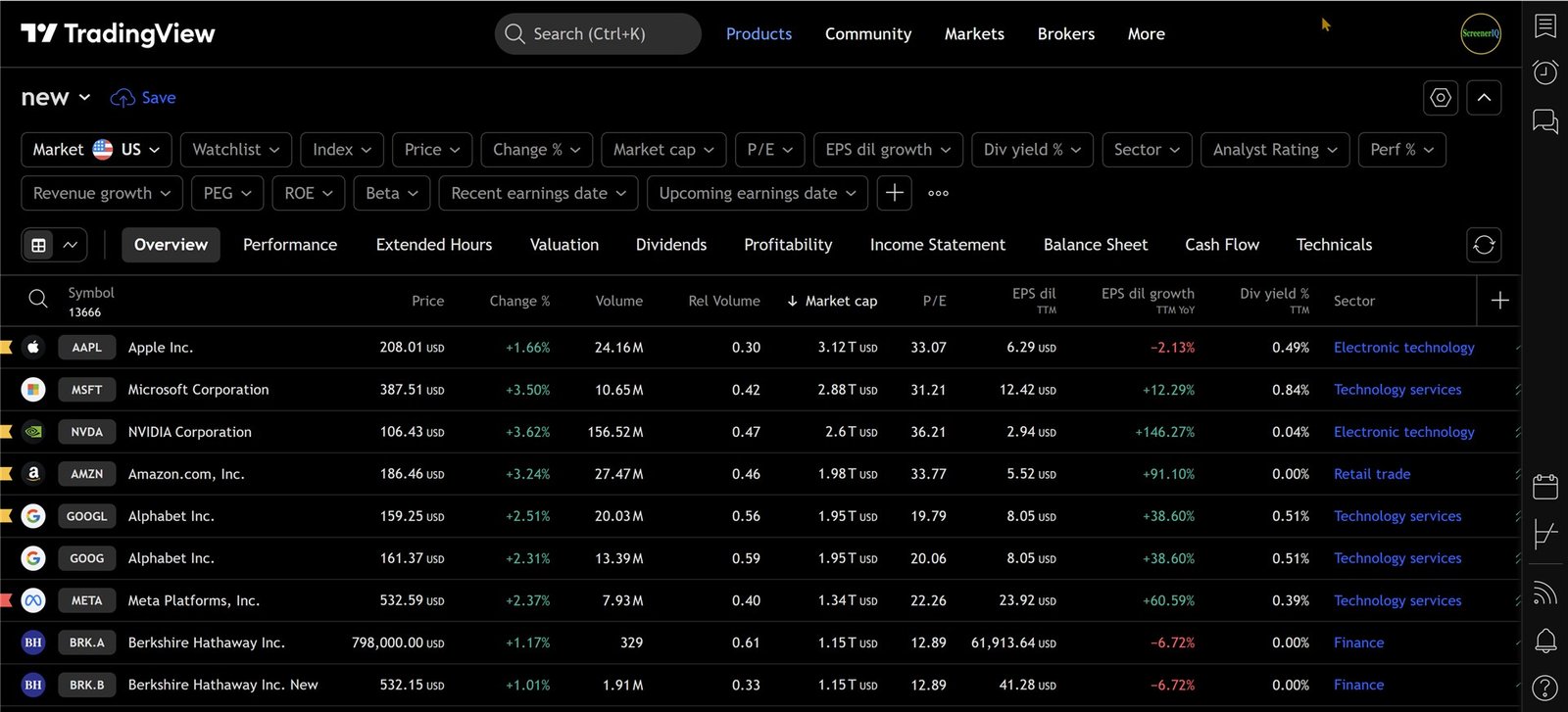Open the three-dot more filters menu
This screenshot has width=1568, height=712.
tap(938, 193)
